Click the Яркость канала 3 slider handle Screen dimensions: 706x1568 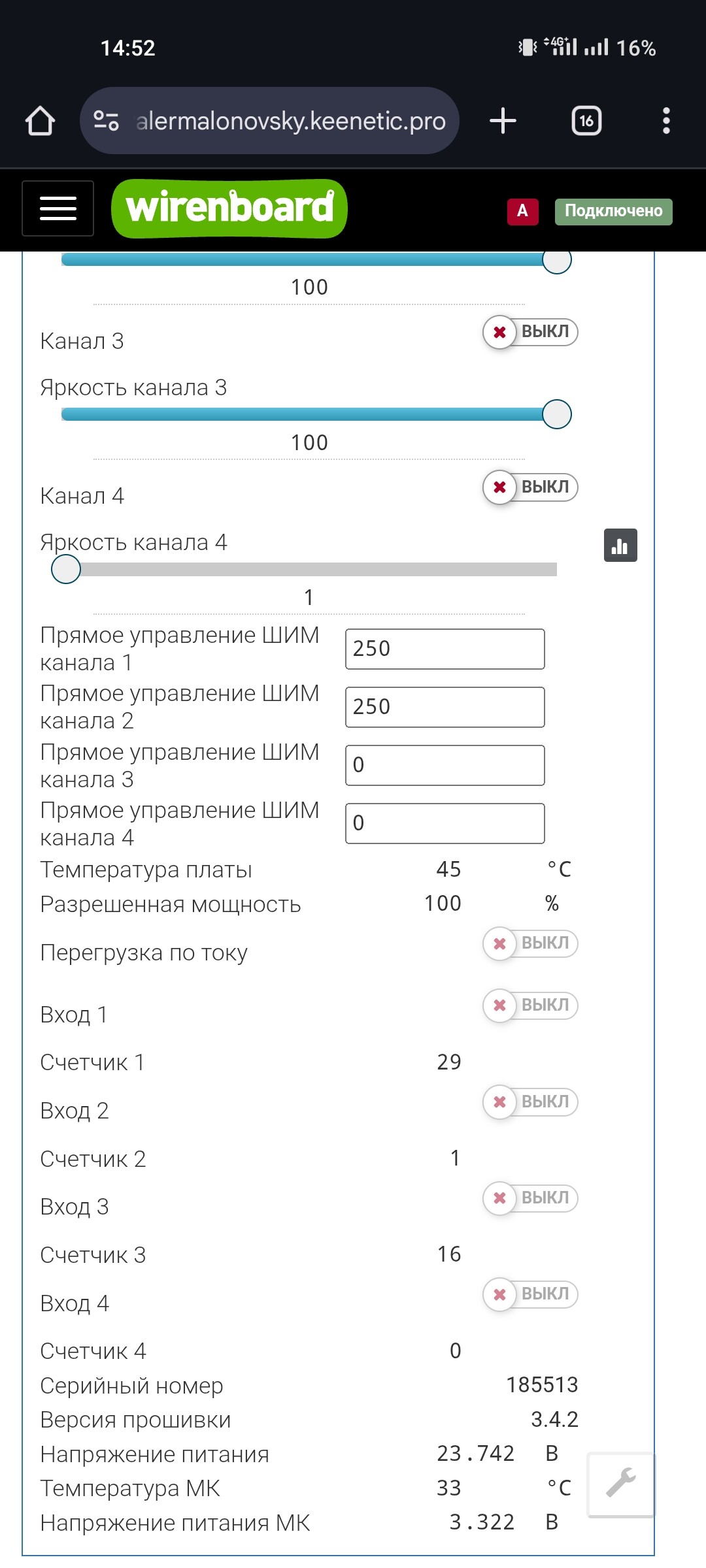(x=557, y=414)
